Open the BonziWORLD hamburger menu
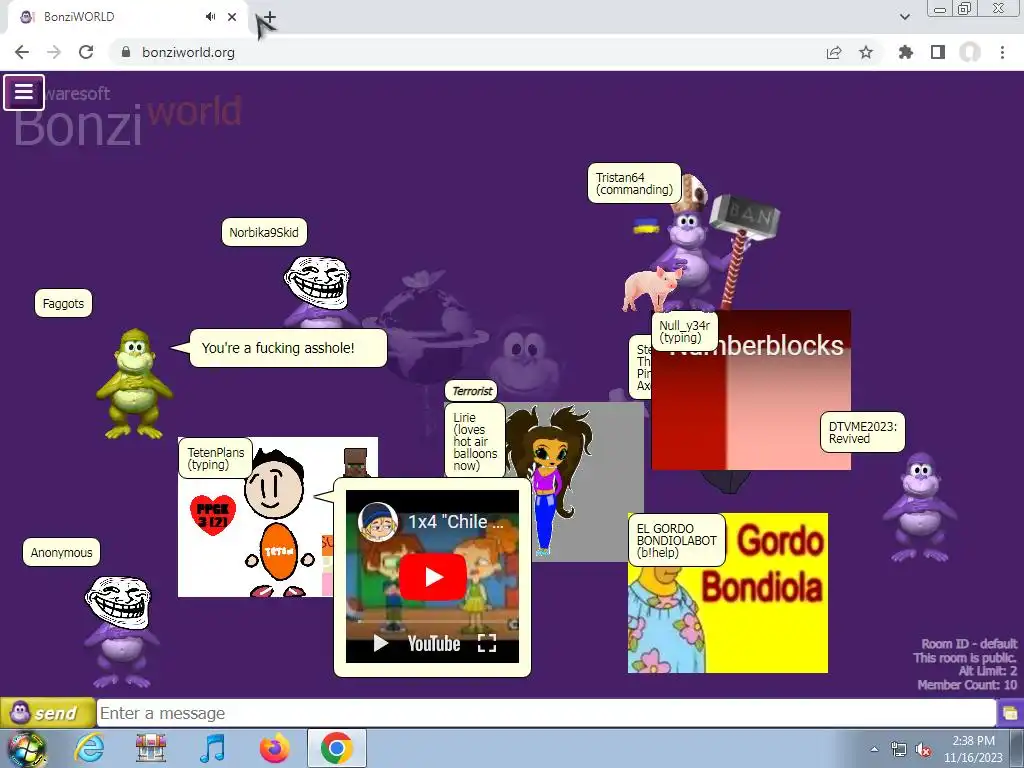The image size is (1024, 768). [24, 92]
